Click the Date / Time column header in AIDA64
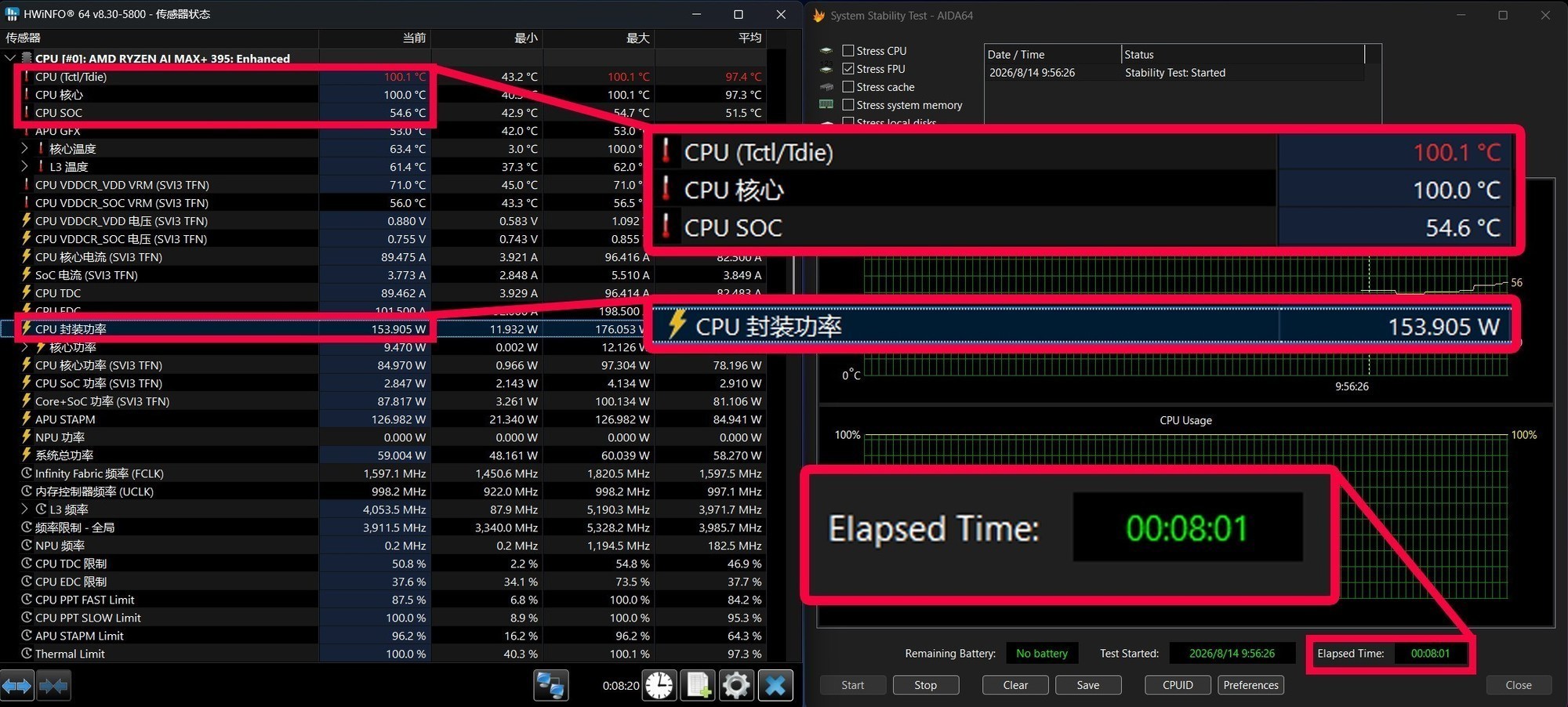Image resolution: width=1568 pixels, height=707 pixels. coord(1053,54)
